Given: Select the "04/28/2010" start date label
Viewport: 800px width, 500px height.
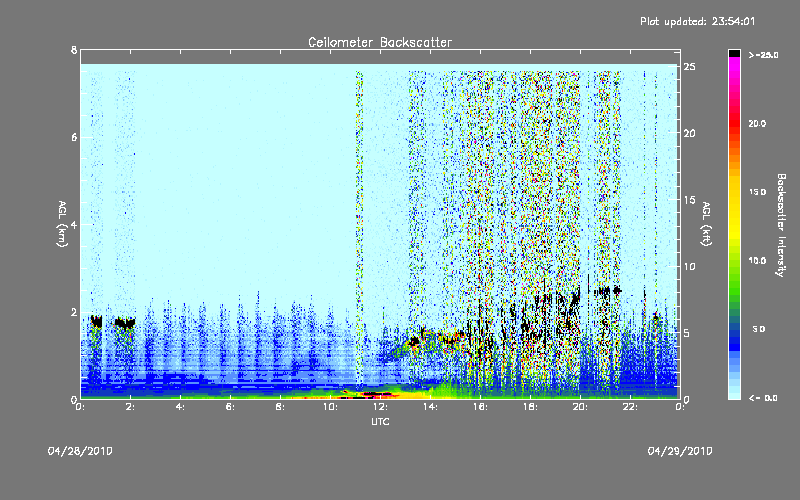Looking at the screenshot, I should coord(80,451).
